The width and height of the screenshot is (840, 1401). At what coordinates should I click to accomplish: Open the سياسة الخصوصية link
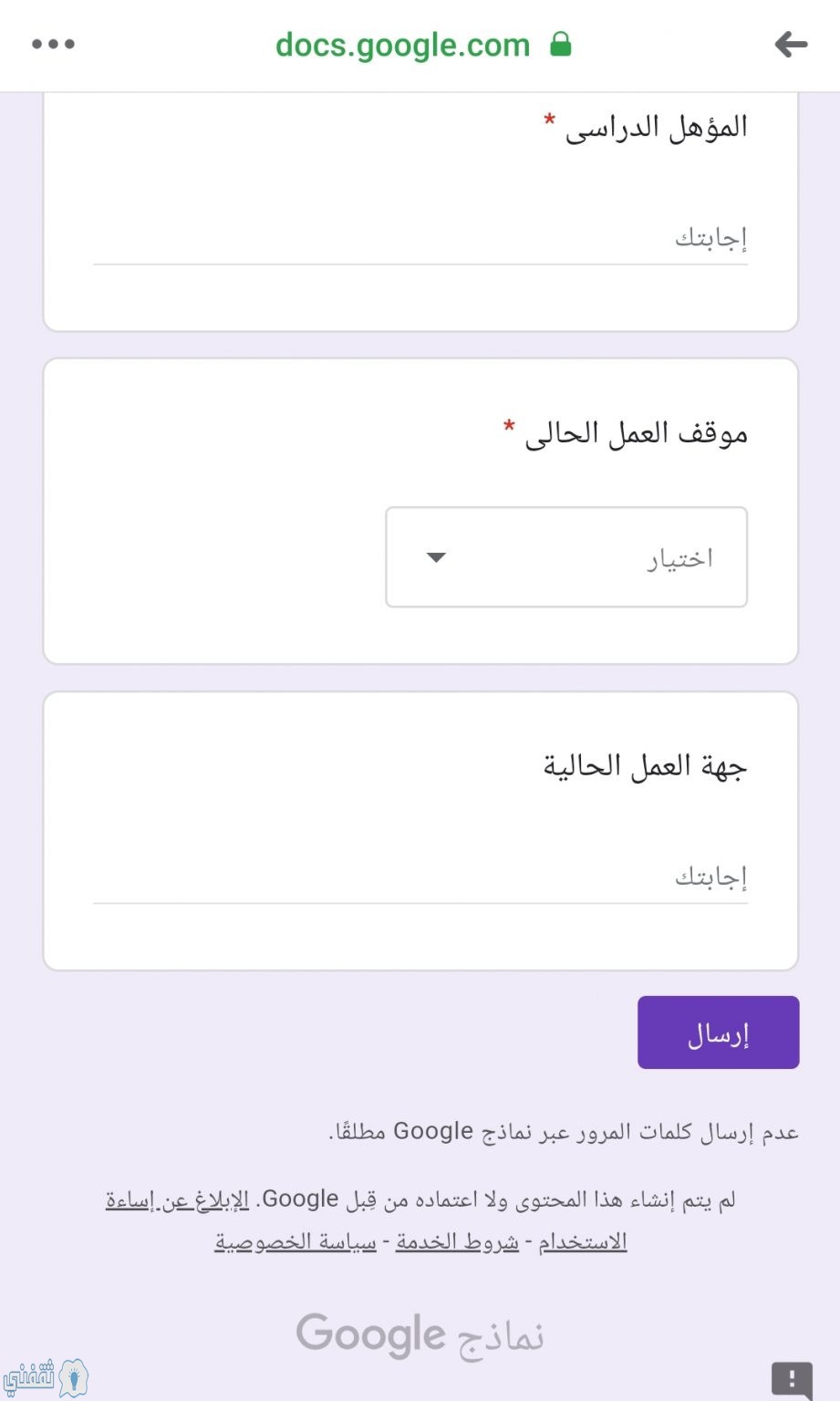(x=296, y=1241)
